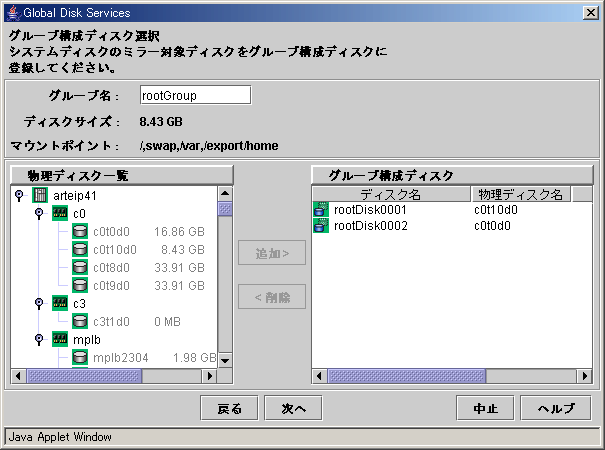Click the arteip41 host node icon
The width and height of the screenshot is (605, 450).
40,195
